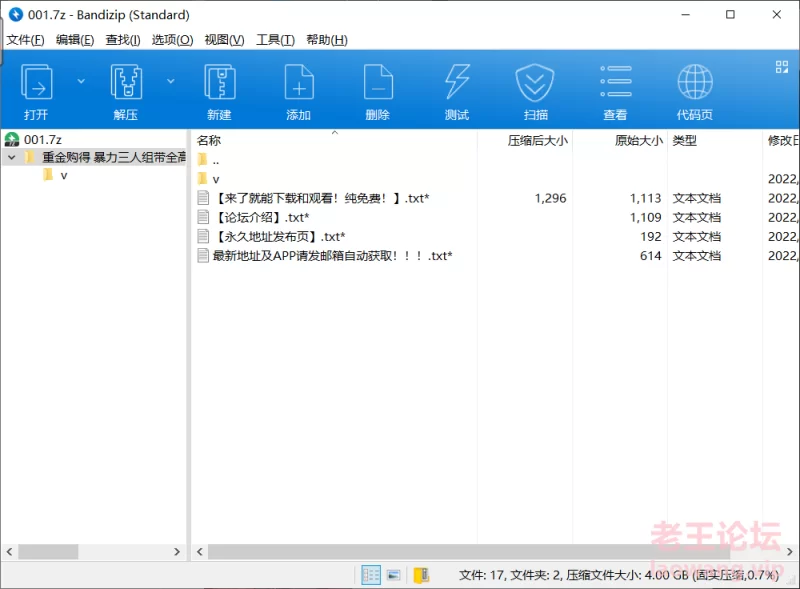
Task: Switch to details view in status bar
Action: pos(371,575)
